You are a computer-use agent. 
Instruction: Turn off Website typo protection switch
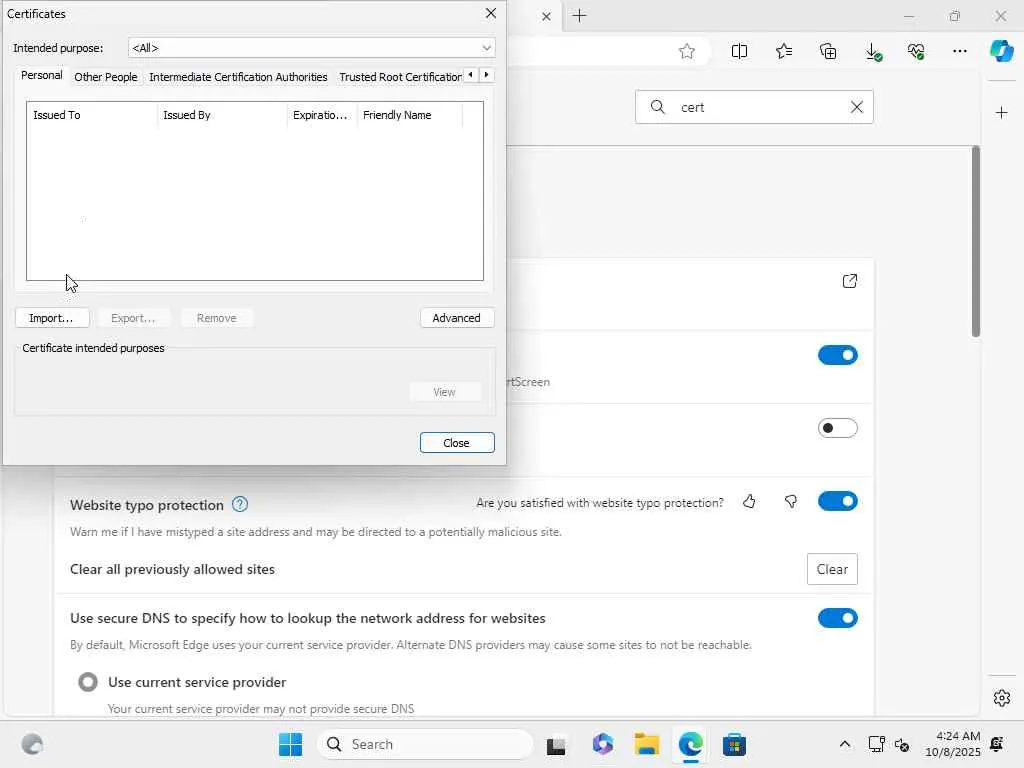coord(837,502)
